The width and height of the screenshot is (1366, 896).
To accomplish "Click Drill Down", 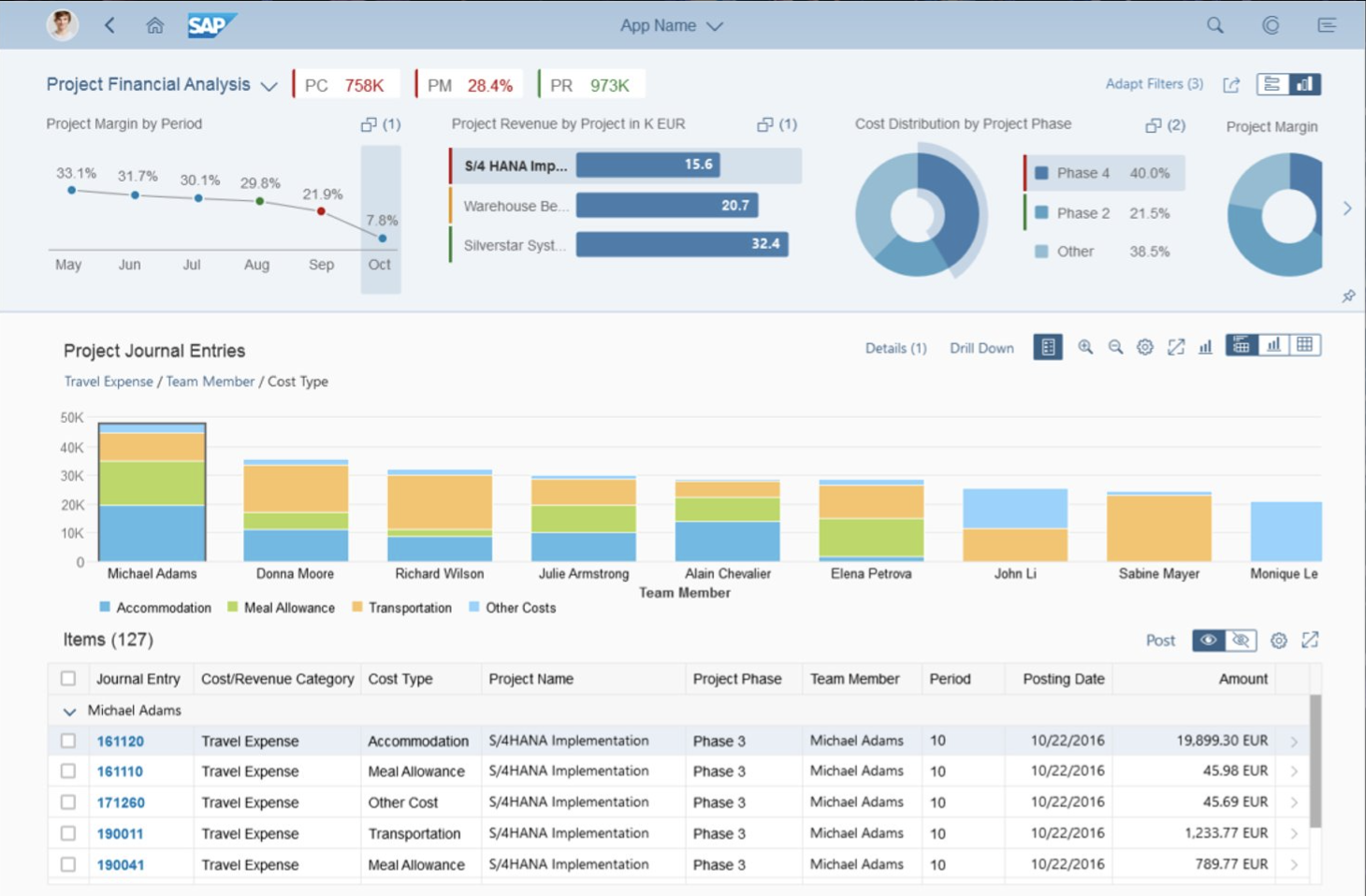I will point(981,348).
